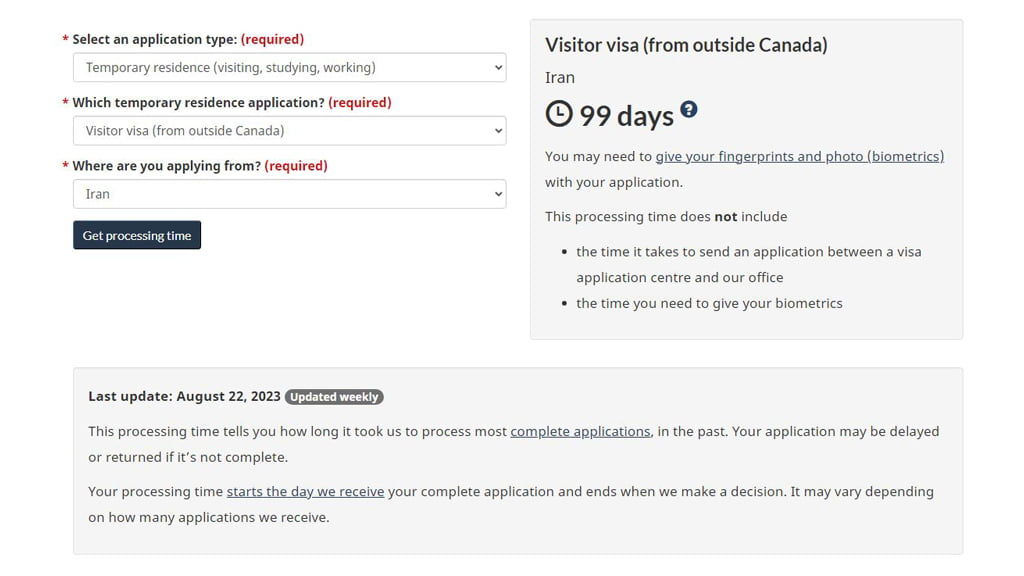Viewport: 1024px width, 576px height.
Task: Click the Updated weekly badge
Action: coord(334,397)
